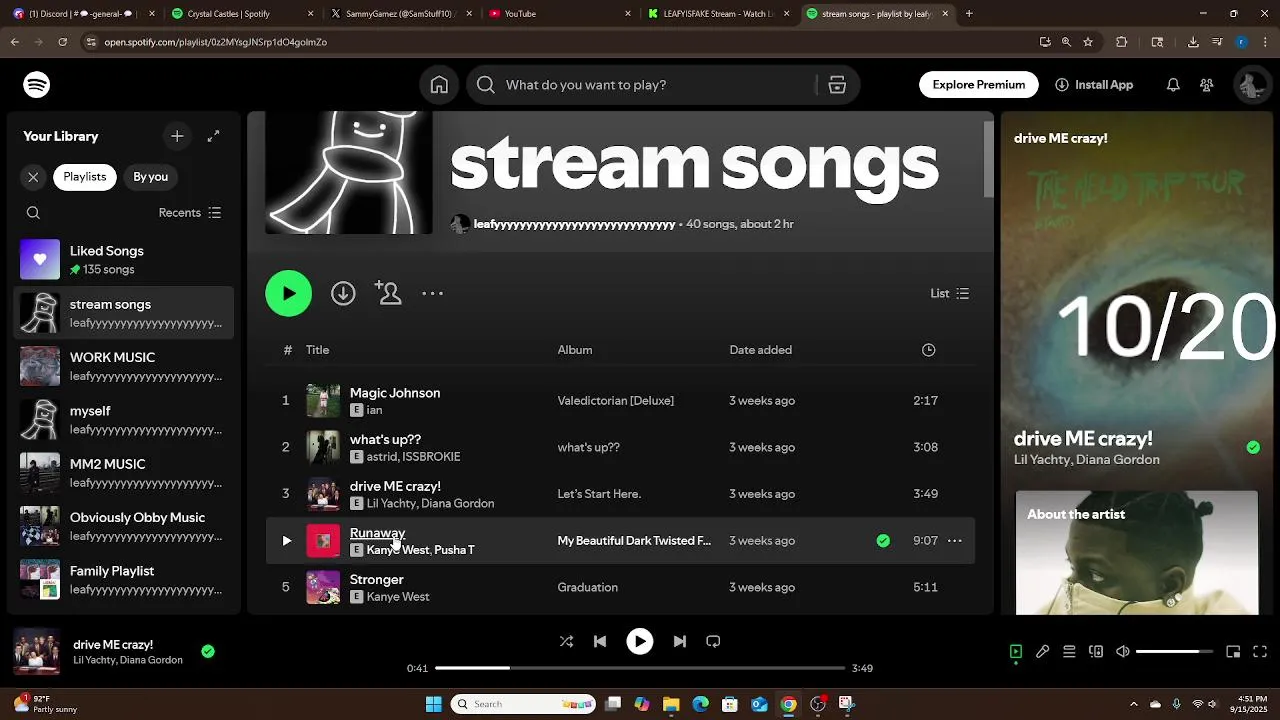Screen dimensions: 1280x720
Task: Connect to a device icon
Action: [x=1096, y=652]
